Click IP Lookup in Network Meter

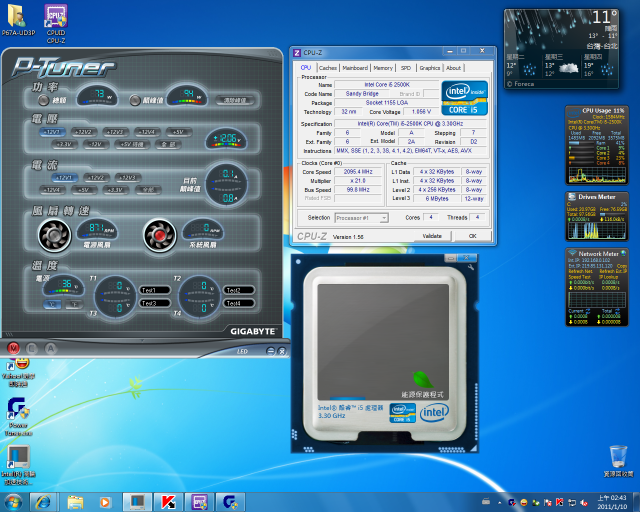pyautogui.click(x=608, y=277)
